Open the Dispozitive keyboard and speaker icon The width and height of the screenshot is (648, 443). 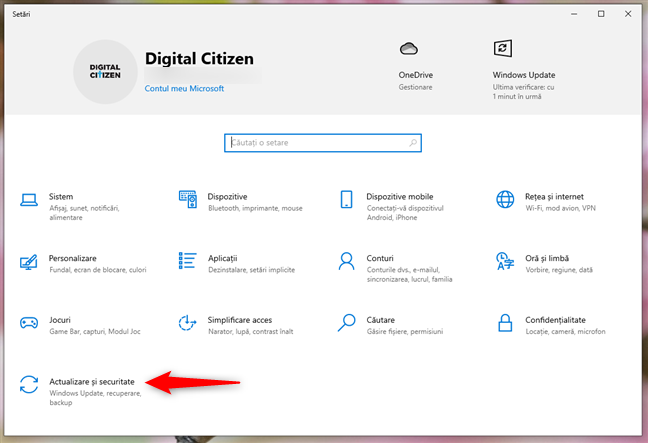click(x=188, y=199)
